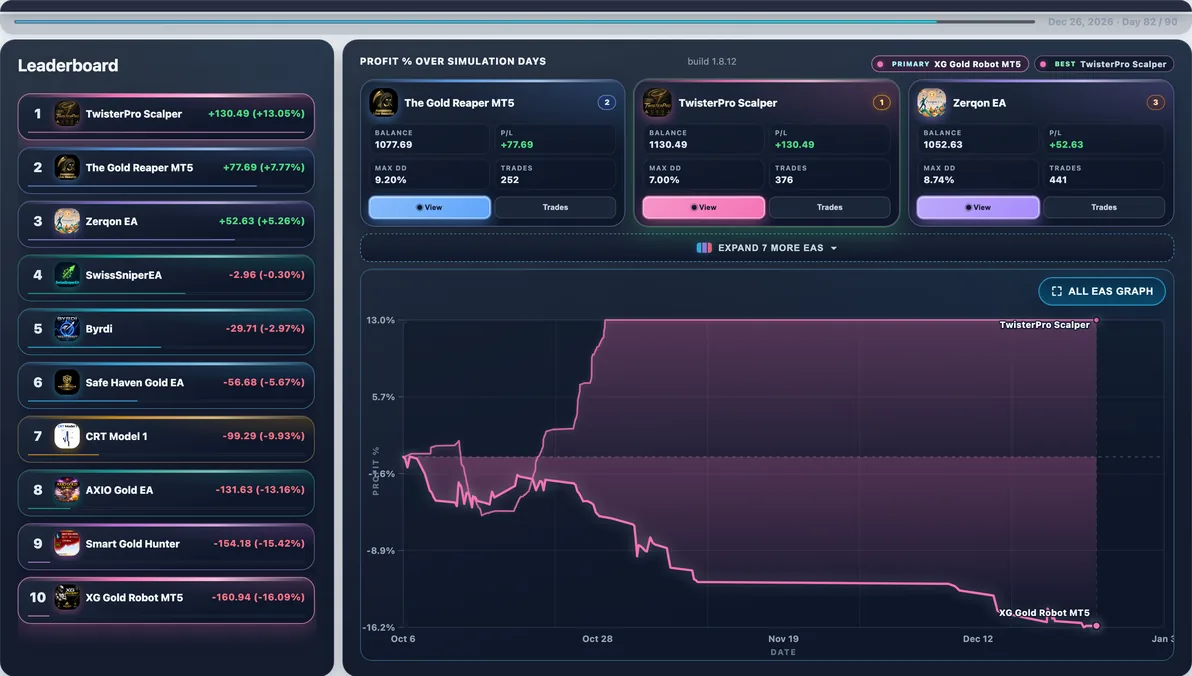Viewport: 1192px width, 676px height.
Task: Click the XG Gold Robot MT5 leaderboard icon
Action: point(67,598)
